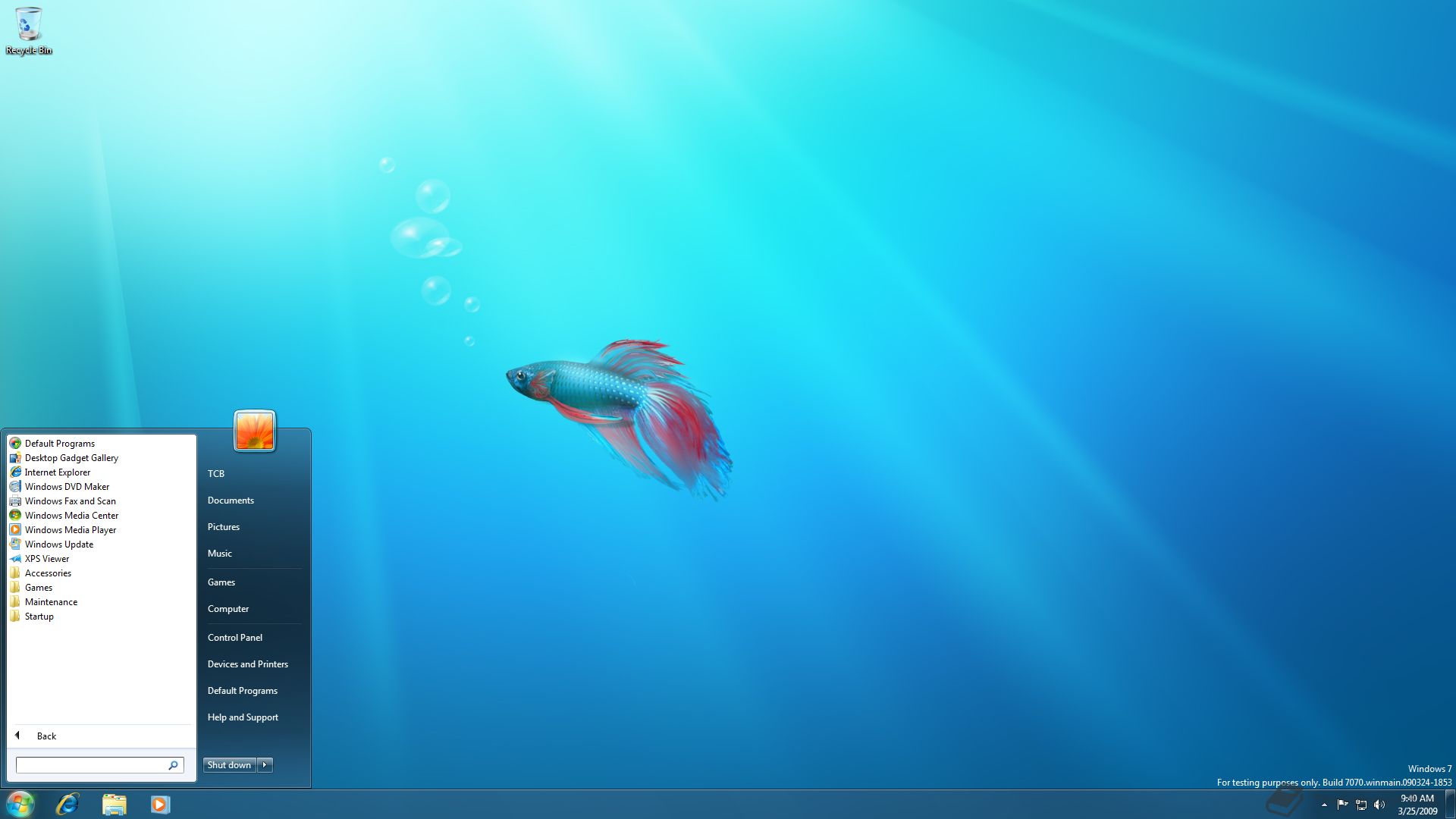Open Windows Explorer from the taskbar

coord(114,804)
